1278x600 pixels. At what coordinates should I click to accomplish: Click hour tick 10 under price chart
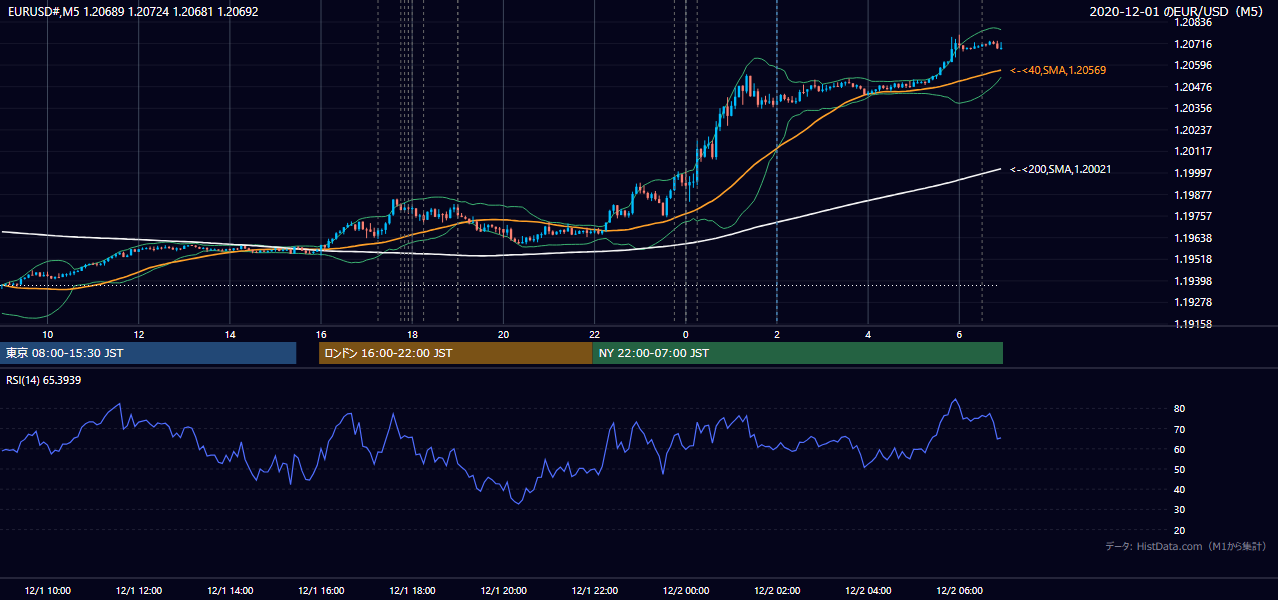[47, 334]
